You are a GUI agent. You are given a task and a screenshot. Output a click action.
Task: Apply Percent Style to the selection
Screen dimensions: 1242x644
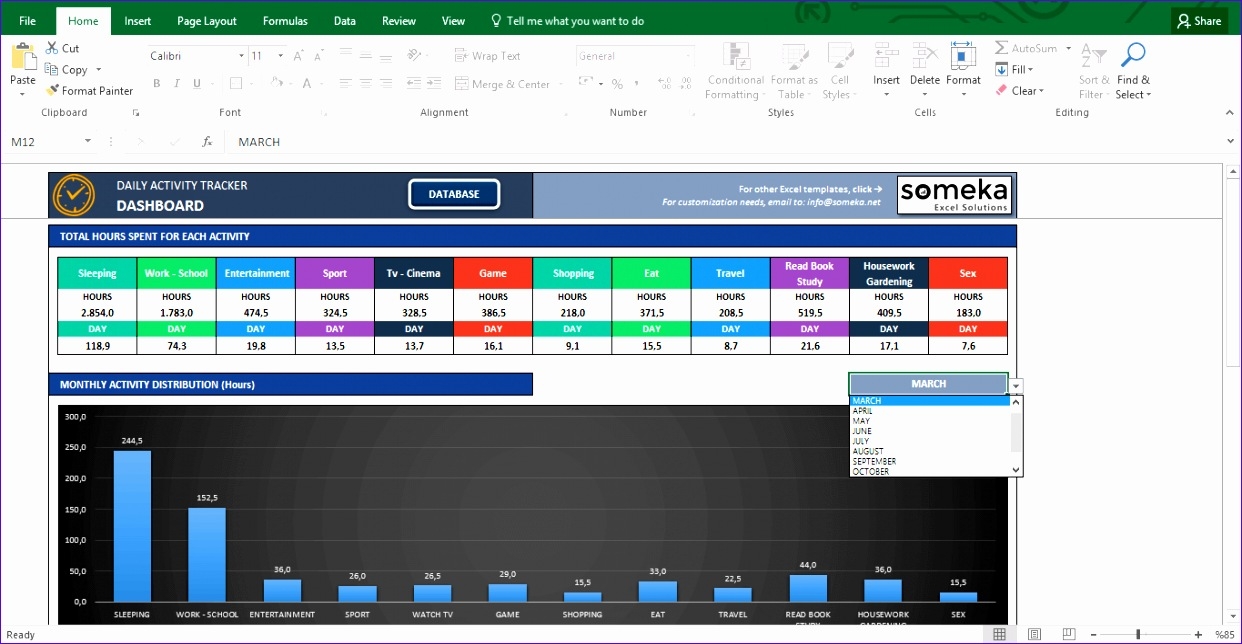click(x=618, y=84)
